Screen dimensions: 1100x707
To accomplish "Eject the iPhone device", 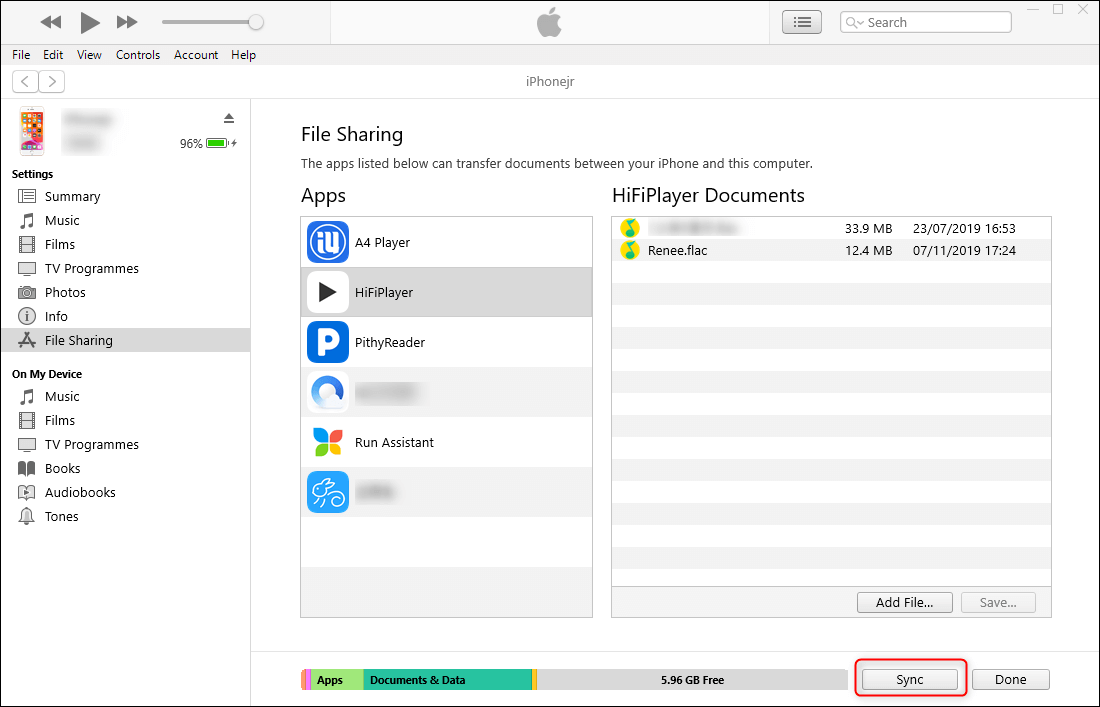I will (229, 118).
